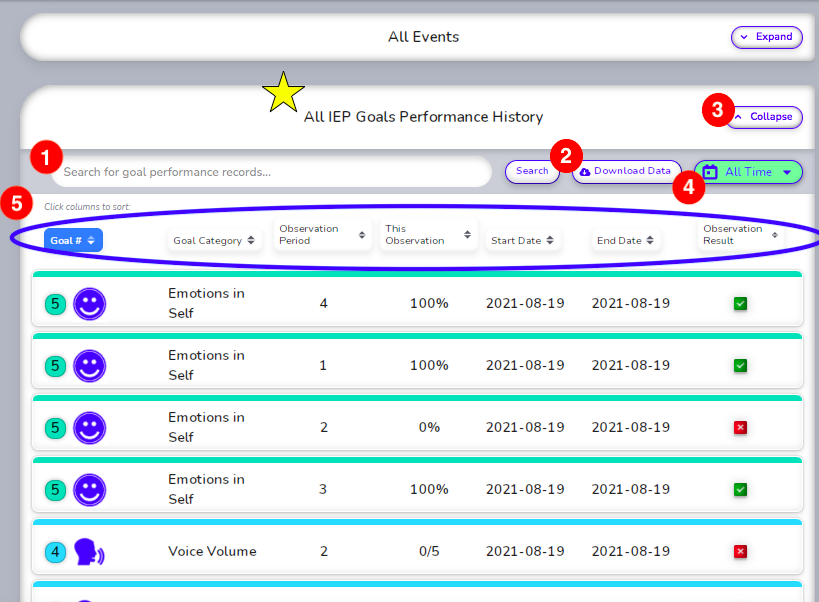The width and height of the screenshot is (819, 602).
Task: Click goal badge 5 in the period 3 row
Action: point(55,490)
